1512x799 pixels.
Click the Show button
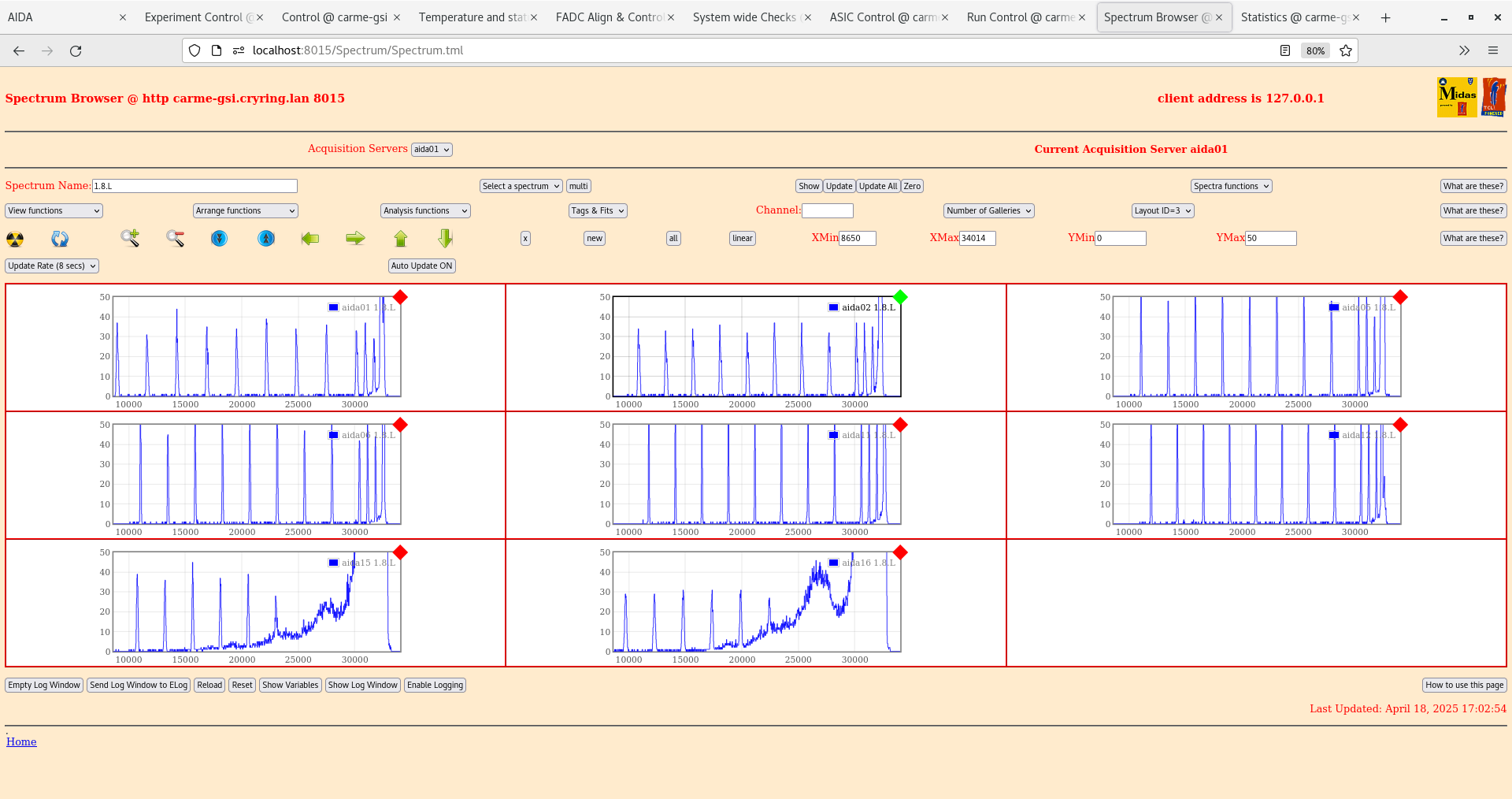click(809, 186)
